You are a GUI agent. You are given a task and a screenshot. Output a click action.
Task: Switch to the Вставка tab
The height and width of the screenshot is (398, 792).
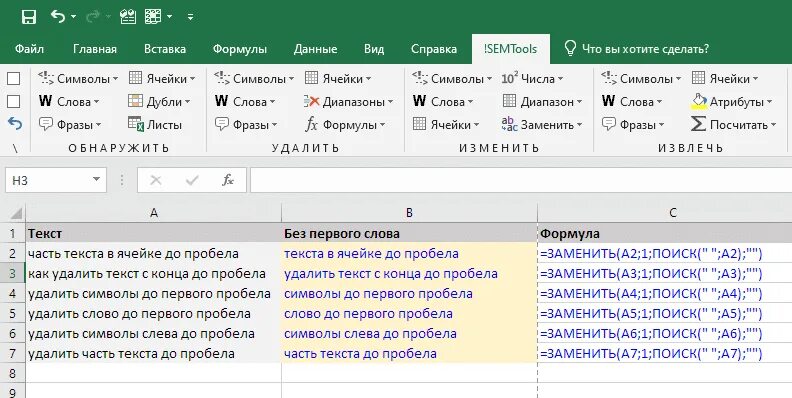pyautogui.click(x=165, y=49)
